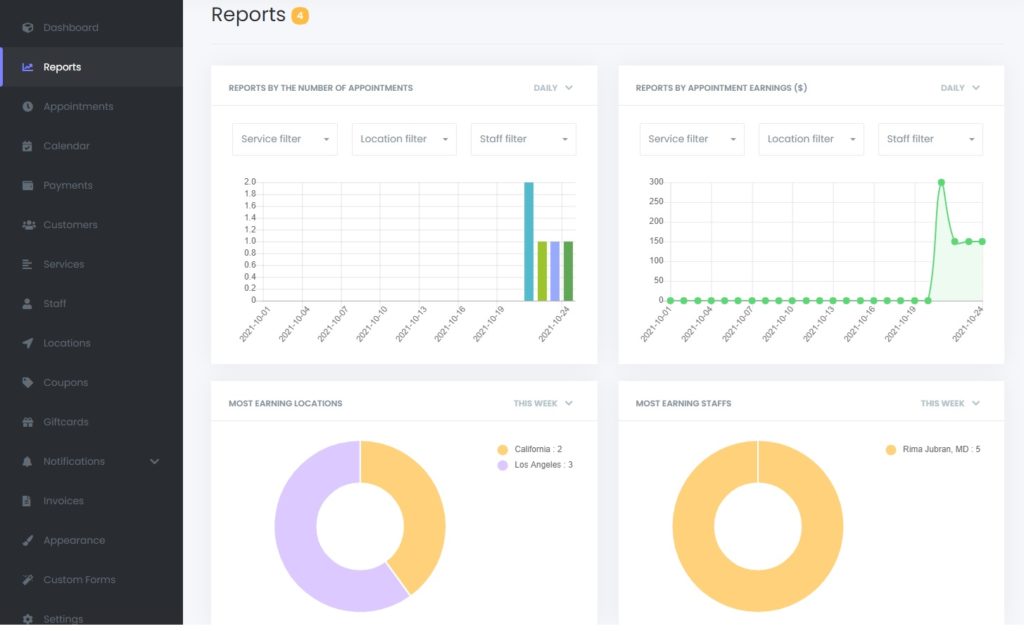Open the Staff filter in earnings chart
Viewport: 1024px width, 631px height.
pyautogui.click(x=930, y=139)
